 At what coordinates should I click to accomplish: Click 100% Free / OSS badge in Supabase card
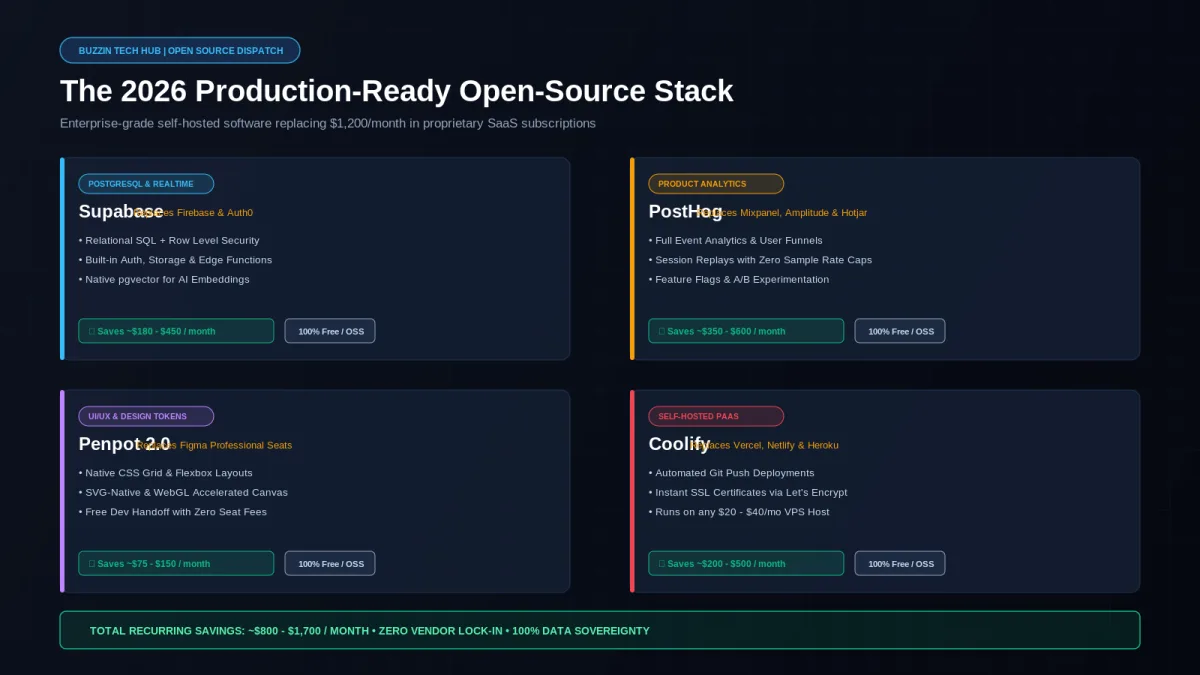(330, 331)
